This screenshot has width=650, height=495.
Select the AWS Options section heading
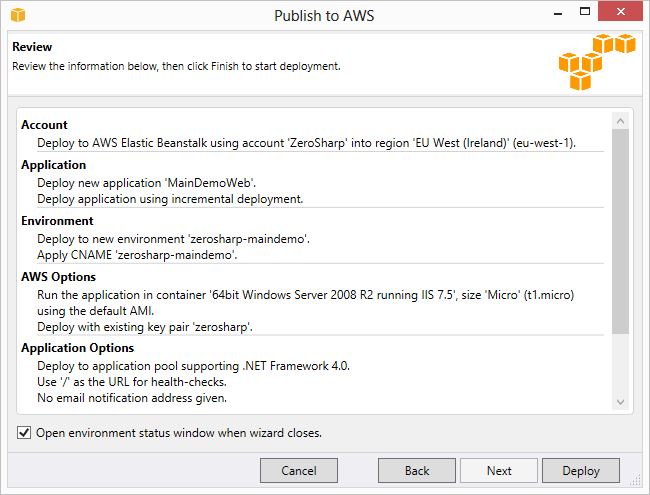tap(58, 277)
